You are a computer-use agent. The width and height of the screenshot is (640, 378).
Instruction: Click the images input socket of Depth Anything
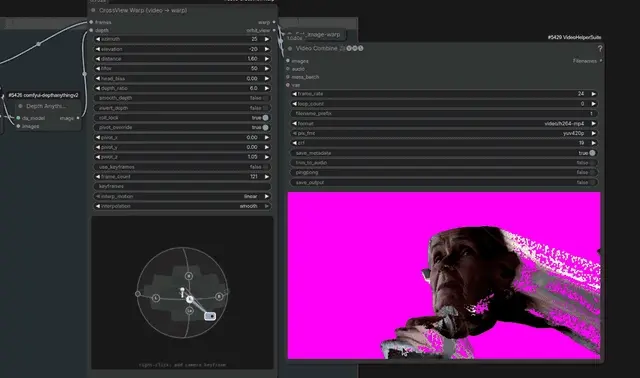point(18,126)
